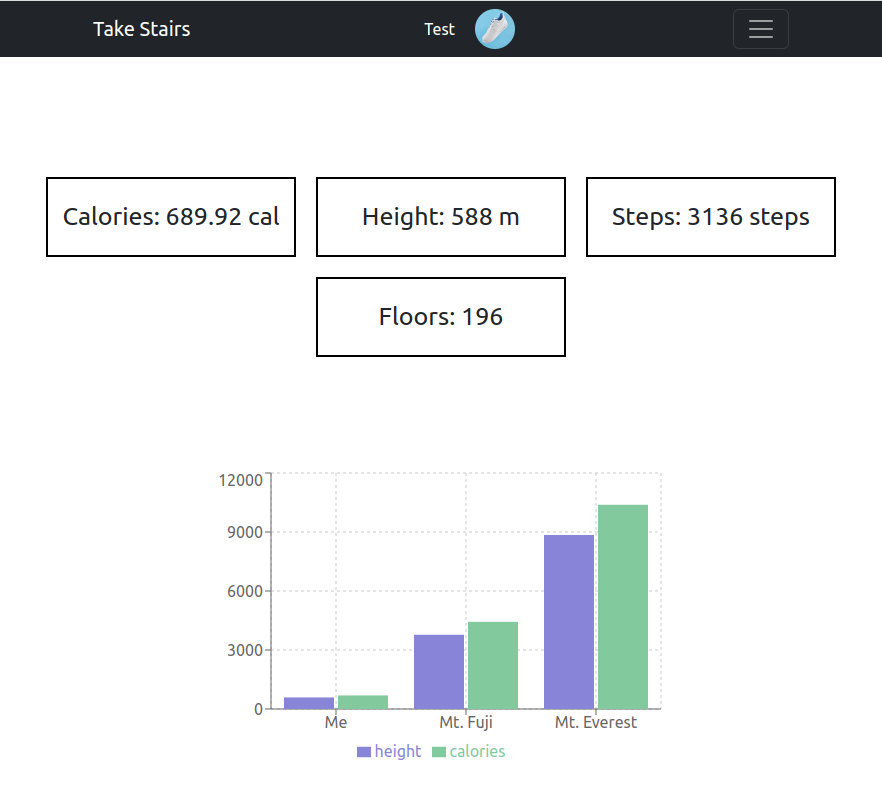Screen dimensions: 882x811
Task: Toggle the height legend in the chart
Action: [x=389, y=751]
